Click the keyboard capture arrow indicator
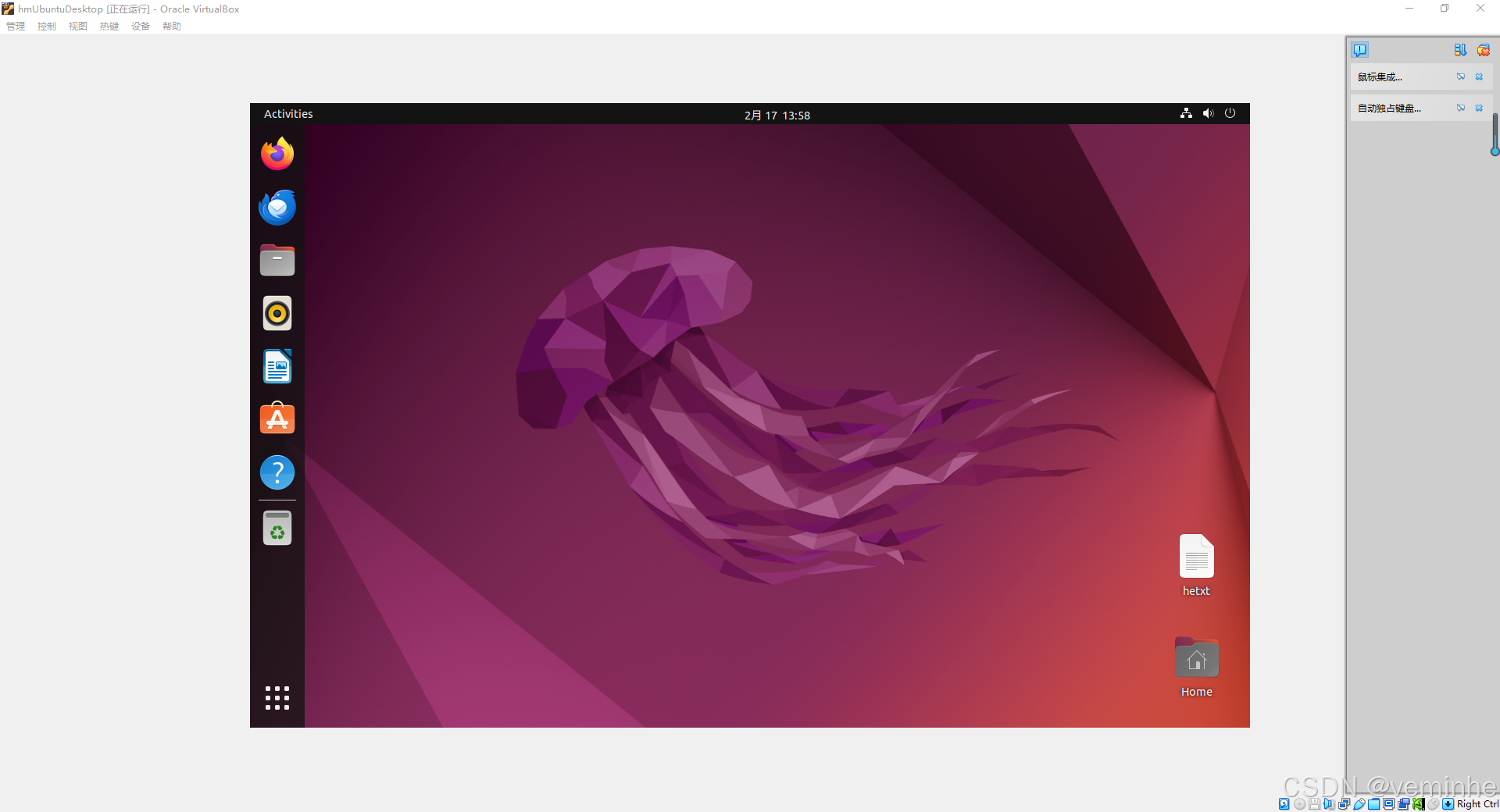This screenshot has height=812, width=1500. point(1448,803)
